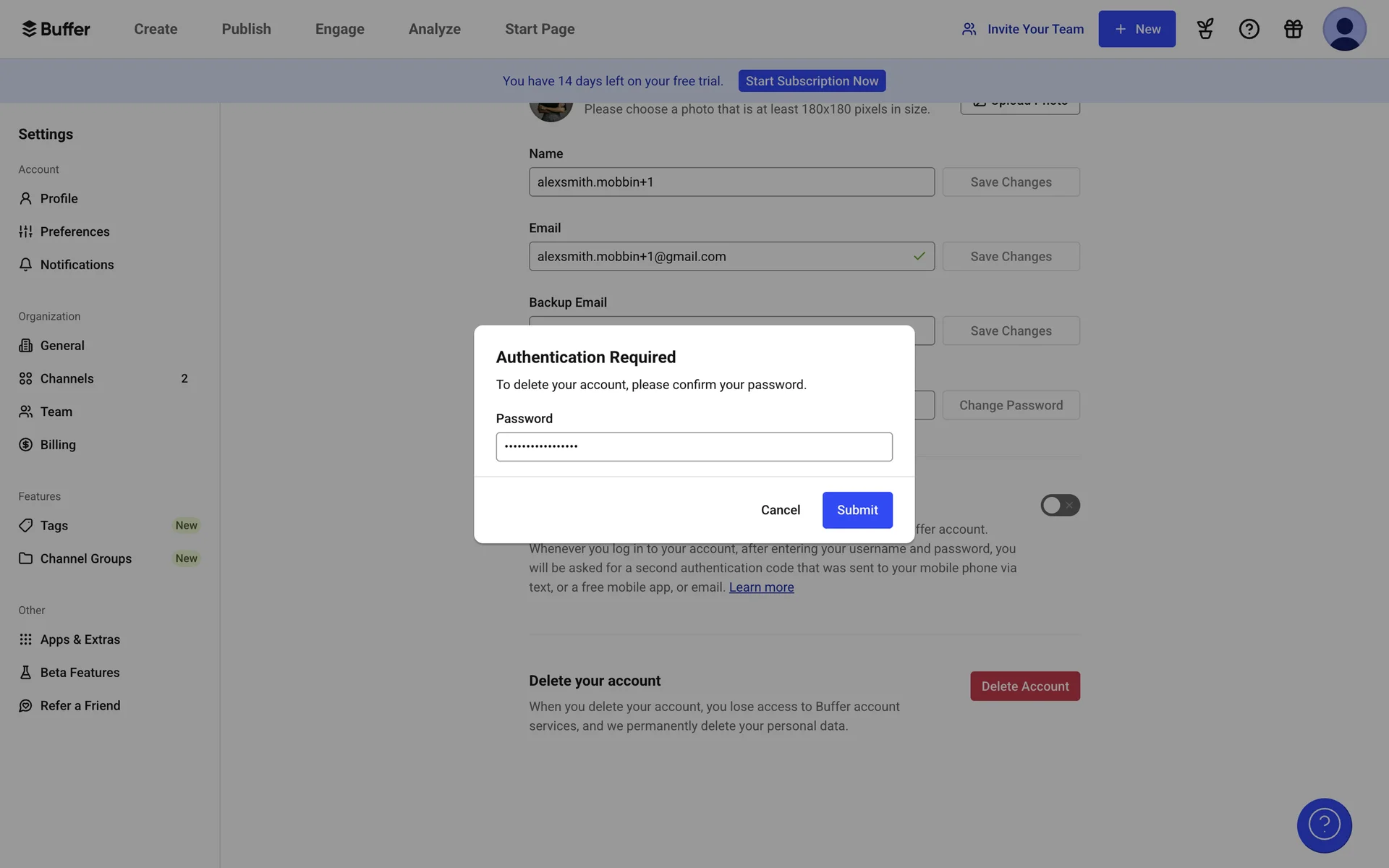This screenshot has height=868, width=1389.
Task: Open Preferences in the sidebar
Action: pyautogui.click(x=75, y=231)
